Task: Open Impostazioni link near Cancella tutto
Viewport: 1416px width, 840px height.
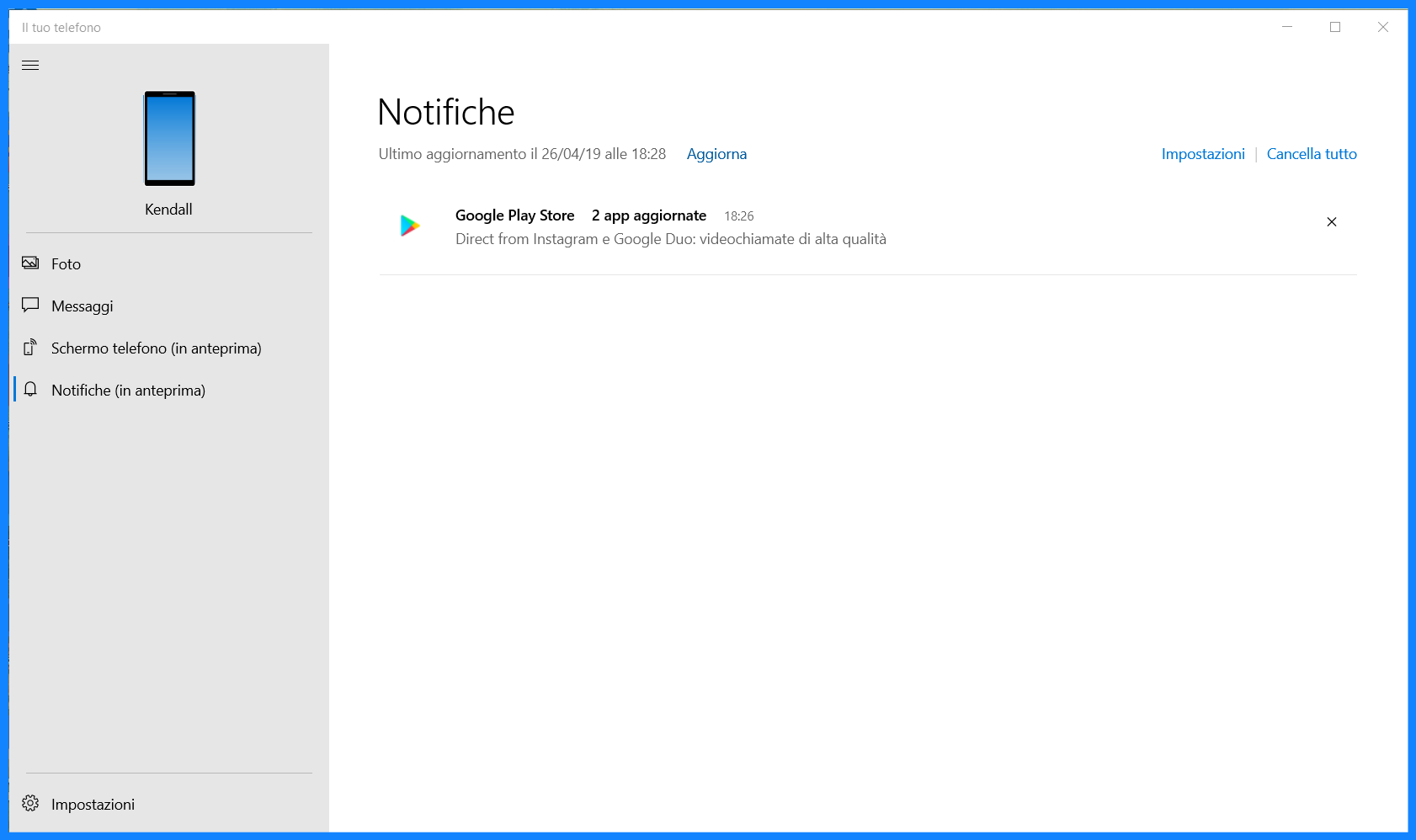Action: click(x=1203, y=154)
